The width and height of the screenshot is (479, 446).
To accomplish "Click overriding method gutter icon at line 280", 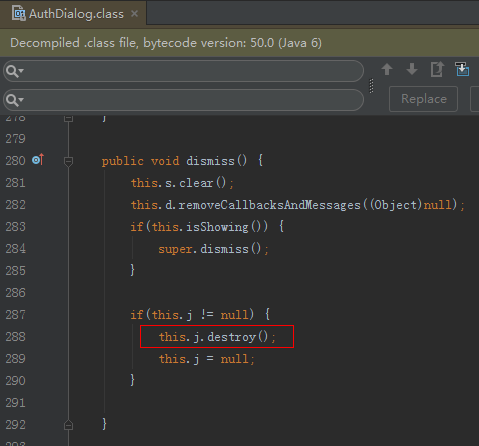I will (38, 160).
